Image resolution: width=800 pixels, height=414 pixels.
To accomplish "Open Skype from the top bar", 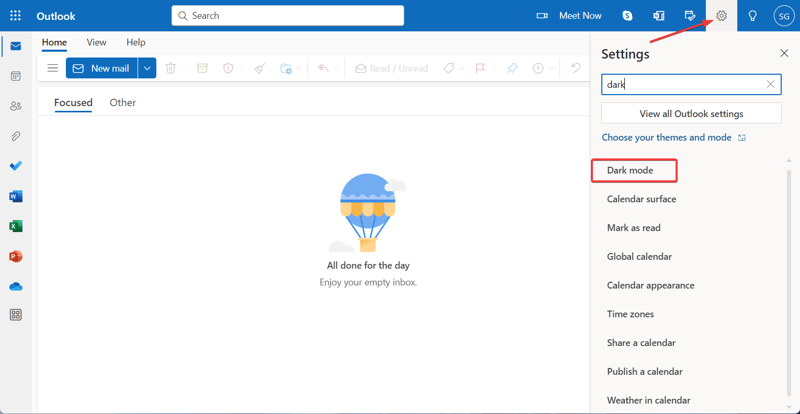I will [x=628, y=16].
